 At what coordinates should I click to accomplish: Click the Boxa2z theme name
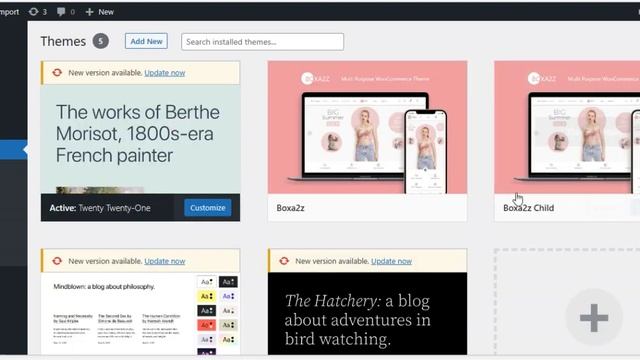tap(290, 208)
